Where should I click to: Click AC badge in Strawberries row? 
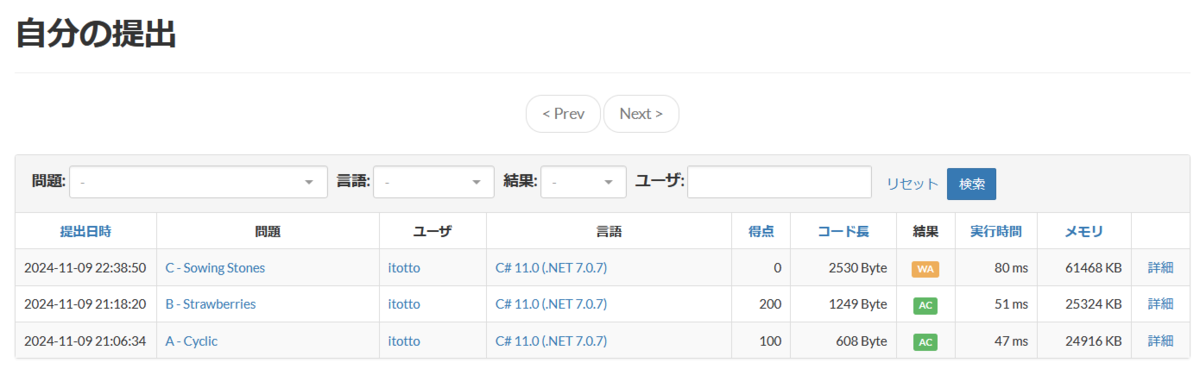(x=925, y=305)
